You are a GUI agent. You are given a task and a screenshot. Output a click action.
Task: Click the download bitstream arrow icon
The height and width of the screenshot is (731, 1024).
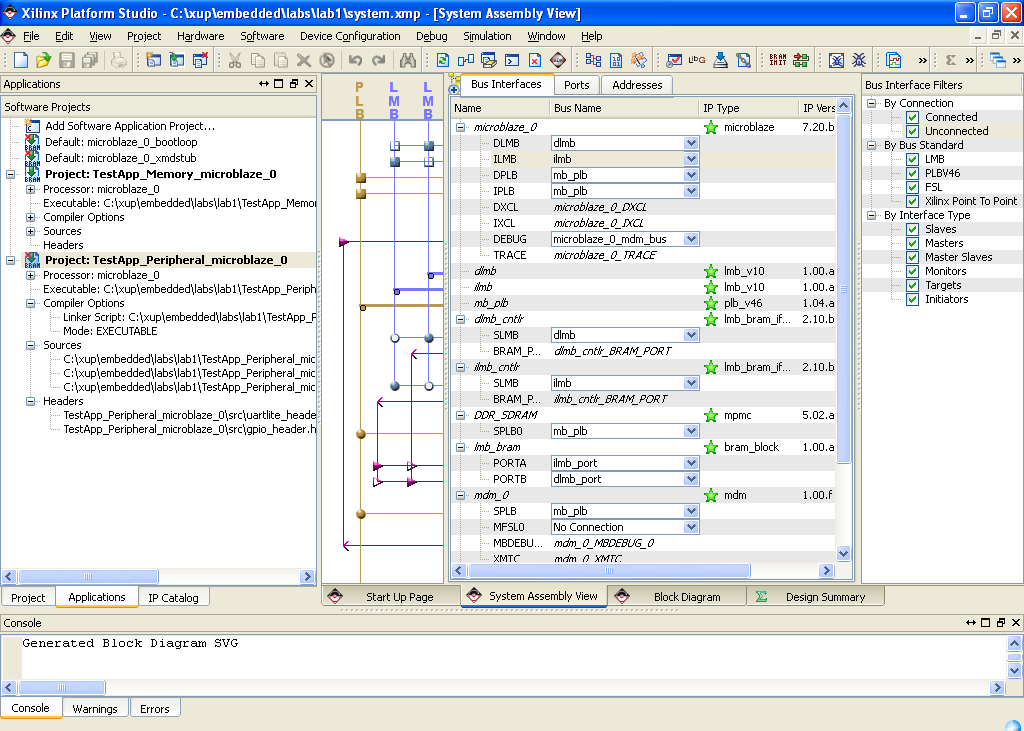click(x=720, y=61)
